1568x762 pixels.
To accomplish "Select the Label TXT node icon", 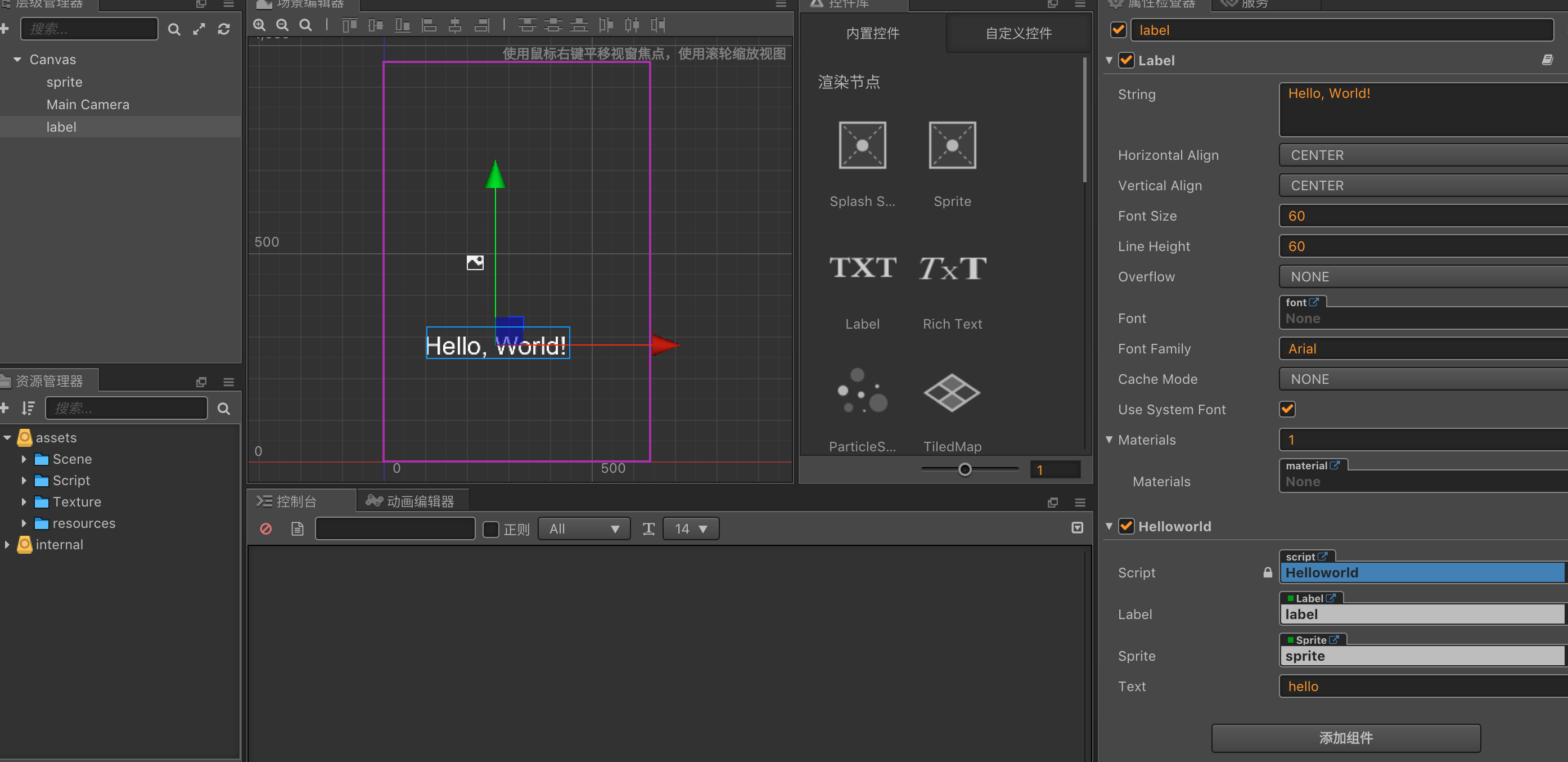I will [862, 268].
